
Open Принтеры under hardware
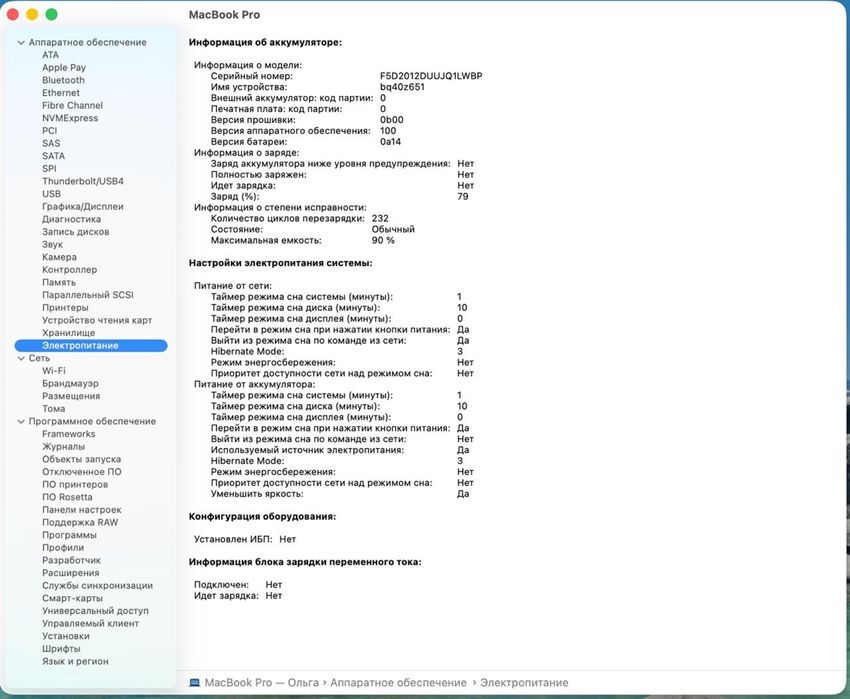click(65, 307)
